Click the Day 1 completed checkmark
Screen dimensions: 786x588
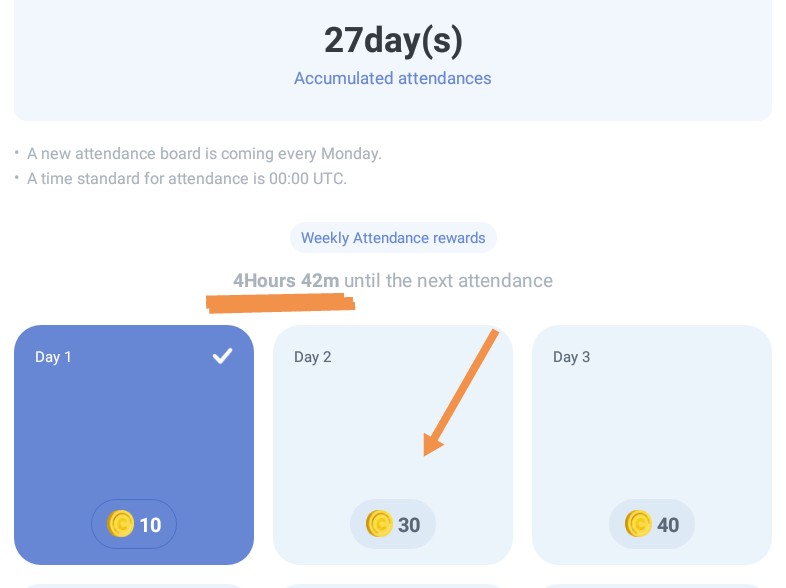tap(222, 356)
